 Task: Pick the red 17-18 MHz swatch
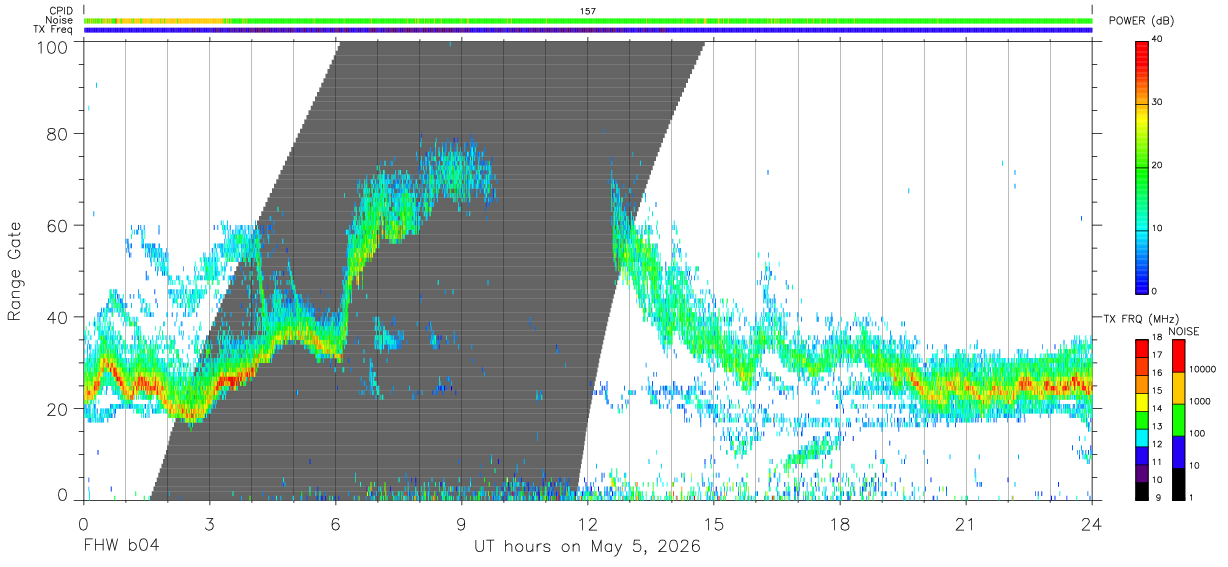pos(1142,348)
